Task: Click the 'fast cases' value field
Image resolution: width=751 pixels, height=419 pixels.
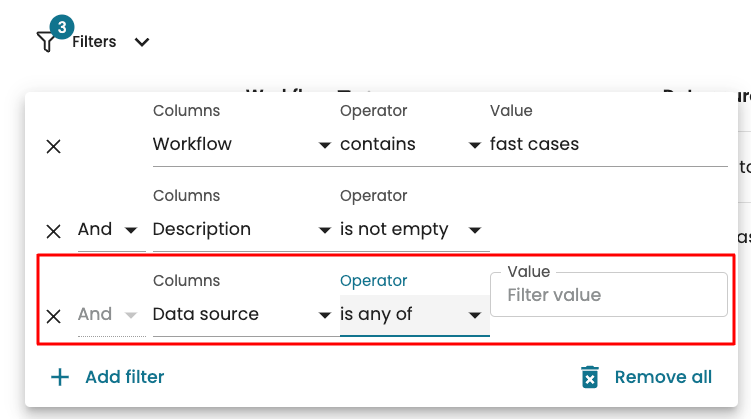Action: 606,145
